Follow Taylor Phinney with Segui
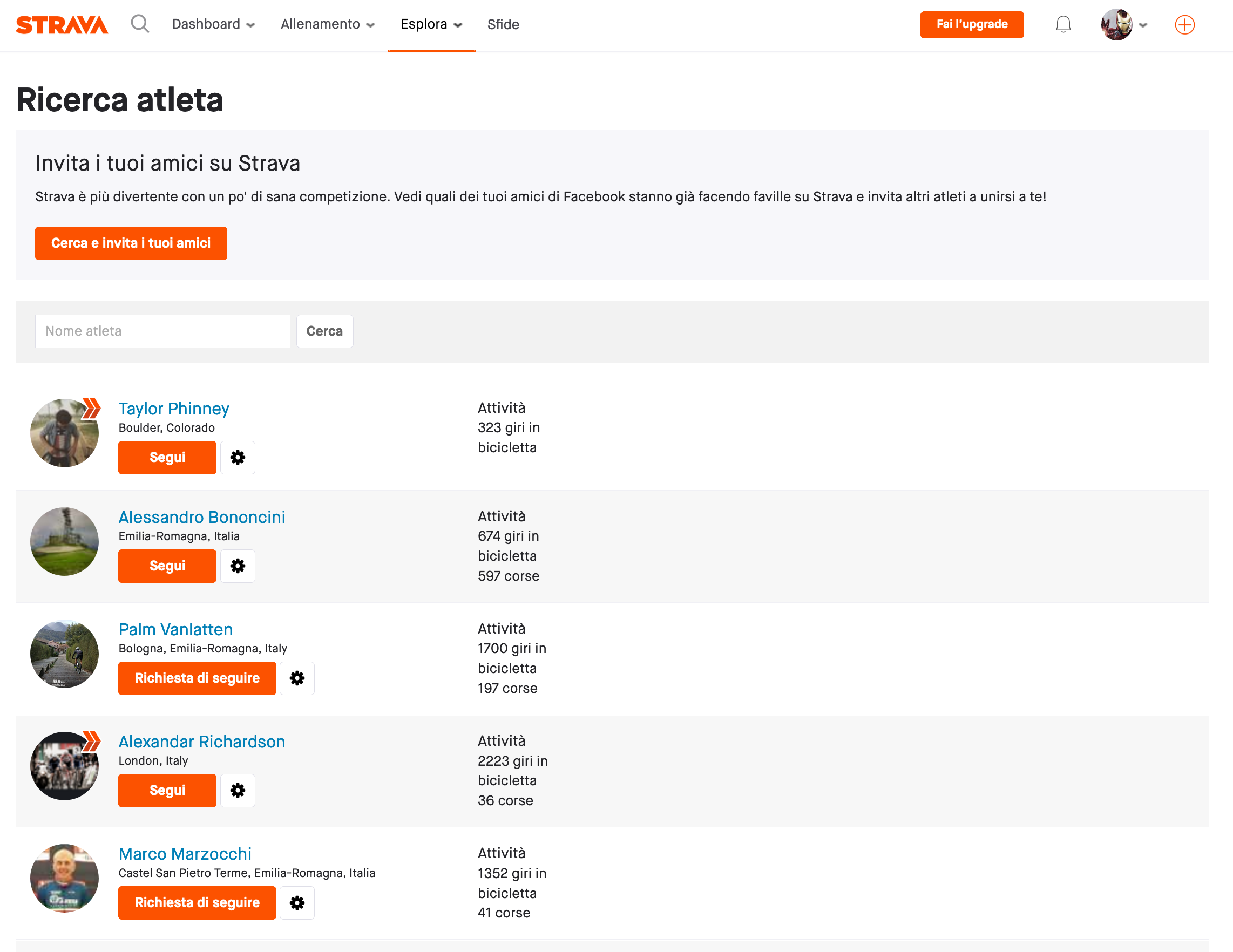This screenshot has width=1233, height=952. tap(167, 458)
